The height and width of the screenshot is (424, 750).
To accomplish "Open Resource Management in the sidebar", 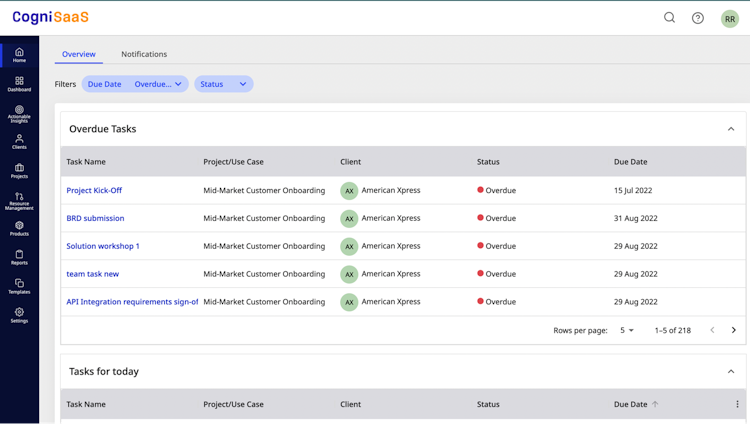I will click(x=19, y=200).
